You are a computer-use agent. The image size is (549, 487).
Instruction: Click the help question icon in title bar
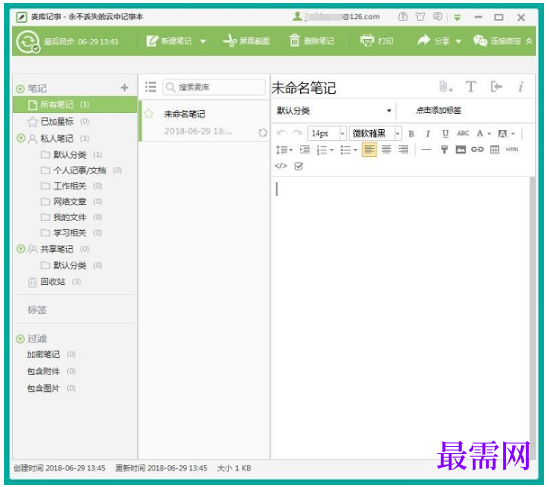(x=403, y=16)
